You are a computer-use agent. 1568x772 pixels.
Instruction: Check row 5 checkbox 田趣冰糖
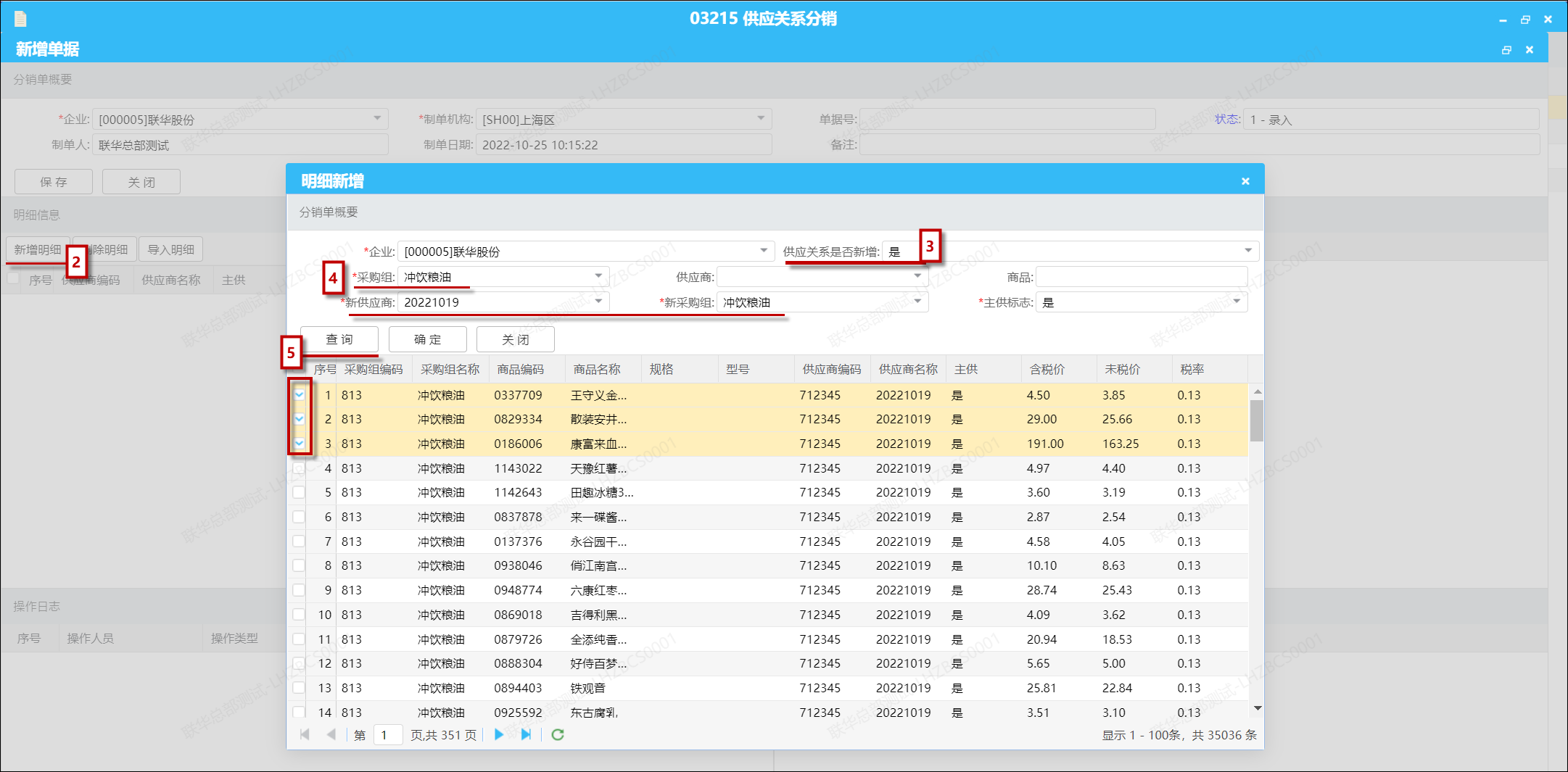point(299,492)
